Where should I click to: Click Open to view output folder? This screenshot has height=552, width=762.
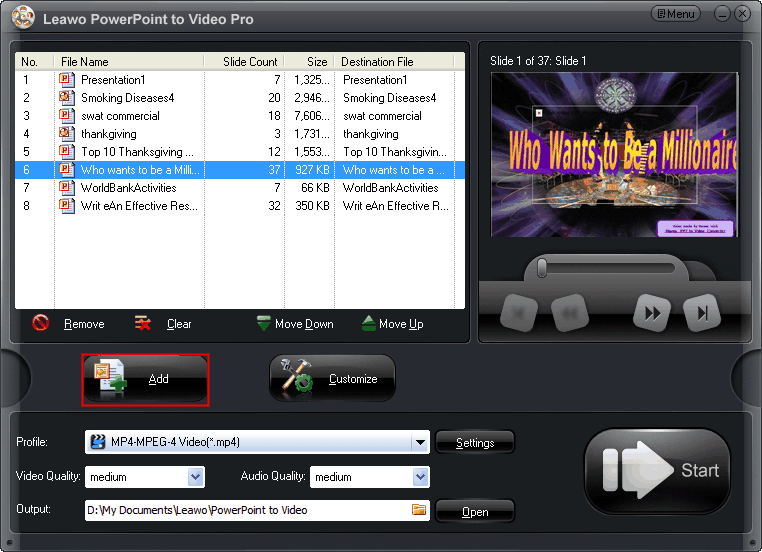click(475, 511)
